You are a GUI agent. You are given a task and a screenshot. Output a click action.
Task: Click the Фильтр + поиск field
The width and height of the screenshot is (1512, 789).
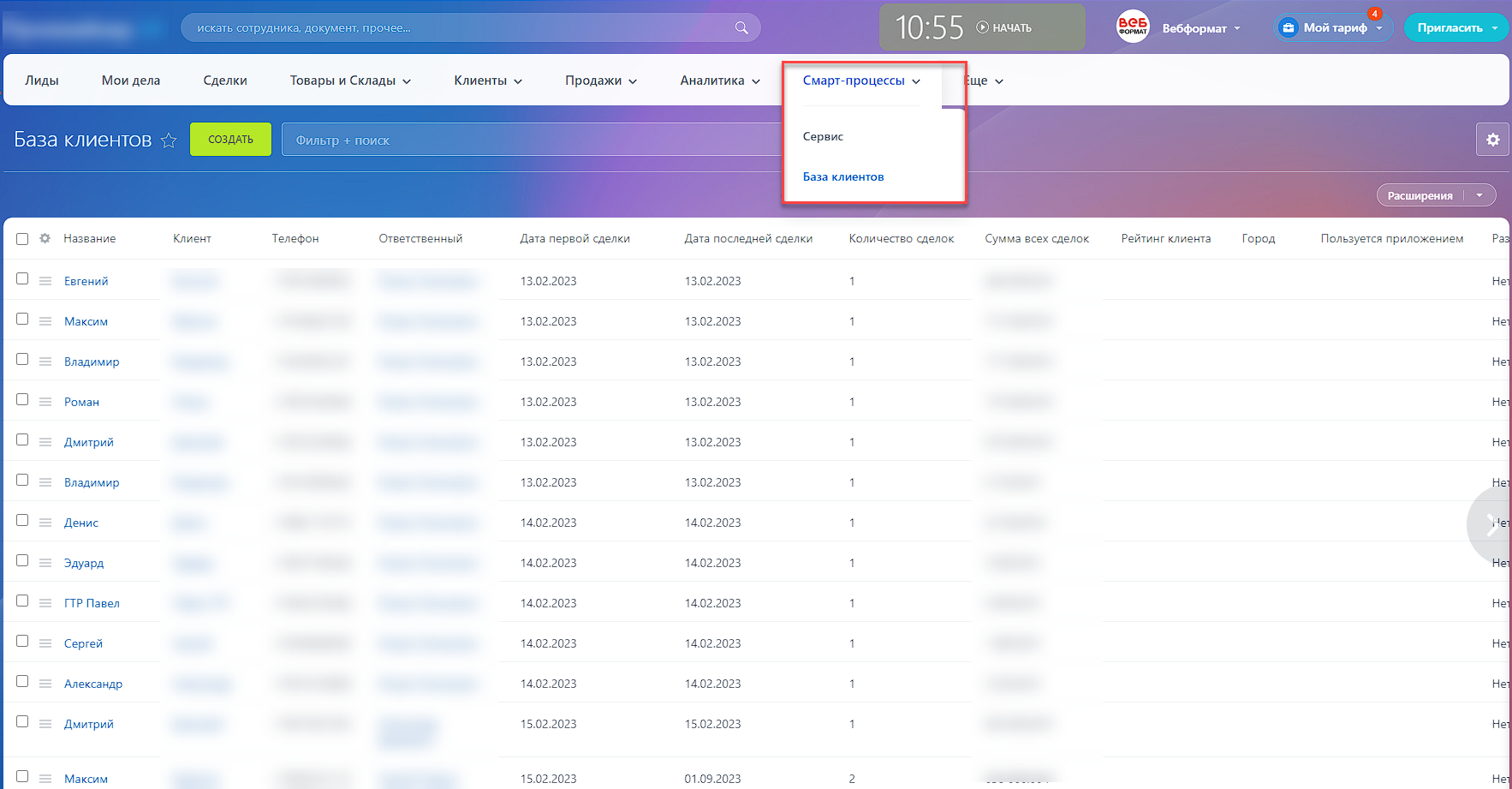click(x=531, y=140)
